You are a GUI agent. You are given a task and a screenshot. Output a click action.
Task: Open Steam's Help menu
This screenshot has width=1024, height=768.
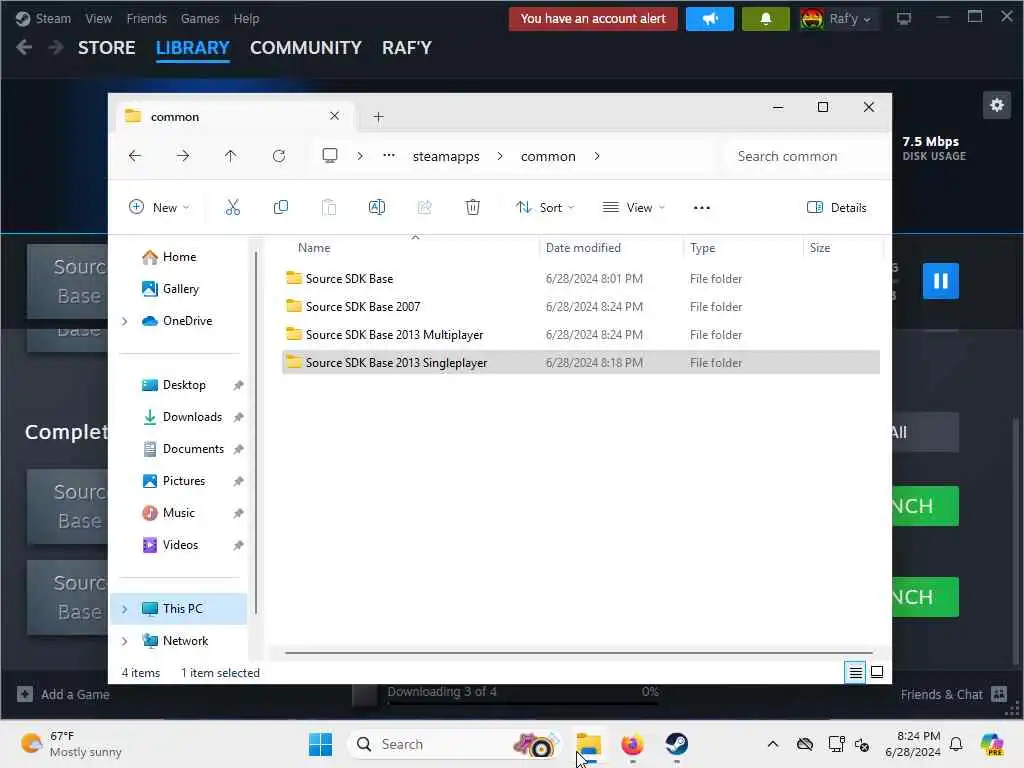click(x=246, y=18)
